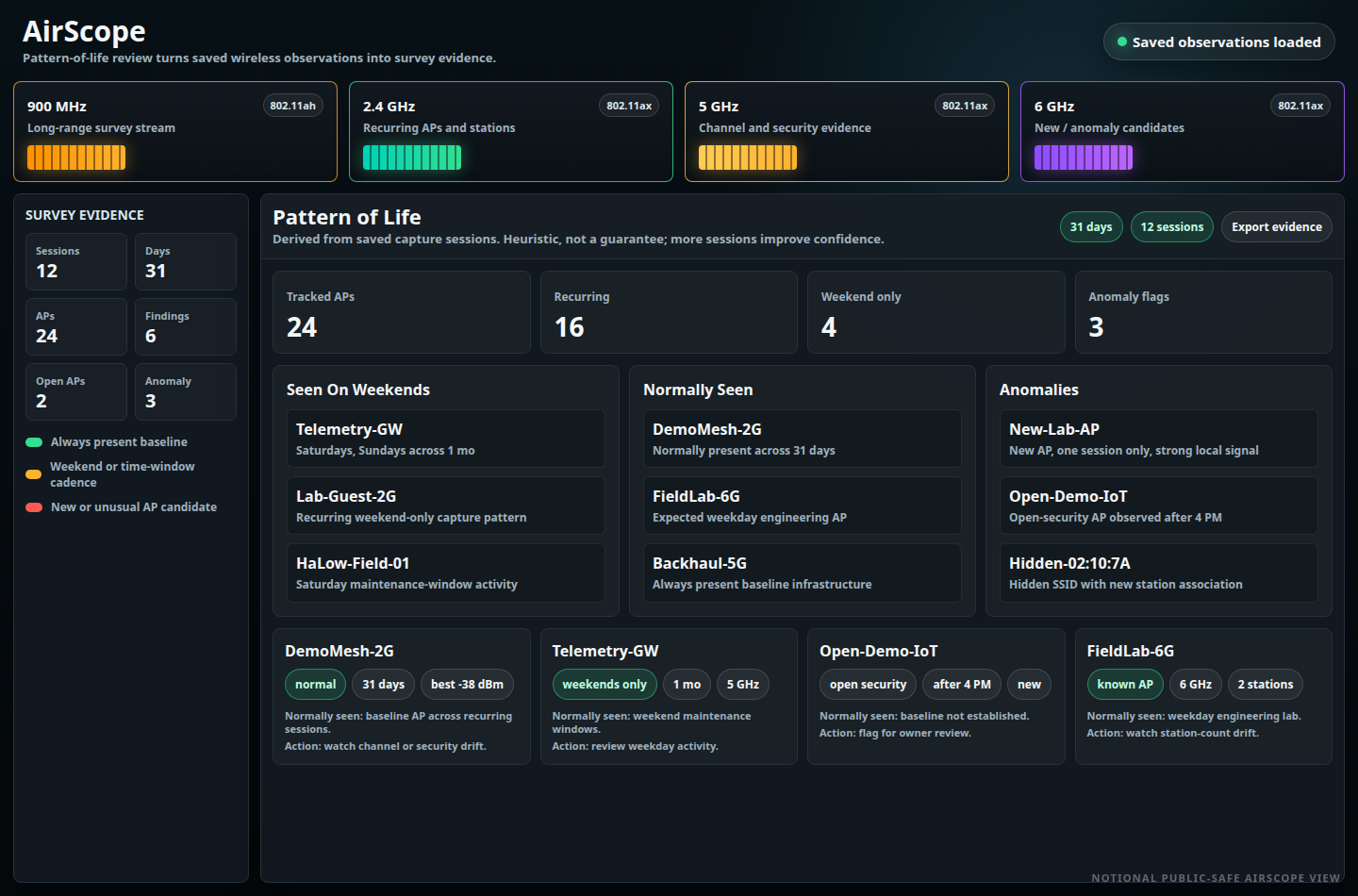Click the orange Weekend cadence legend swatch
The image size is (1358, 896).
pos(34,474)
